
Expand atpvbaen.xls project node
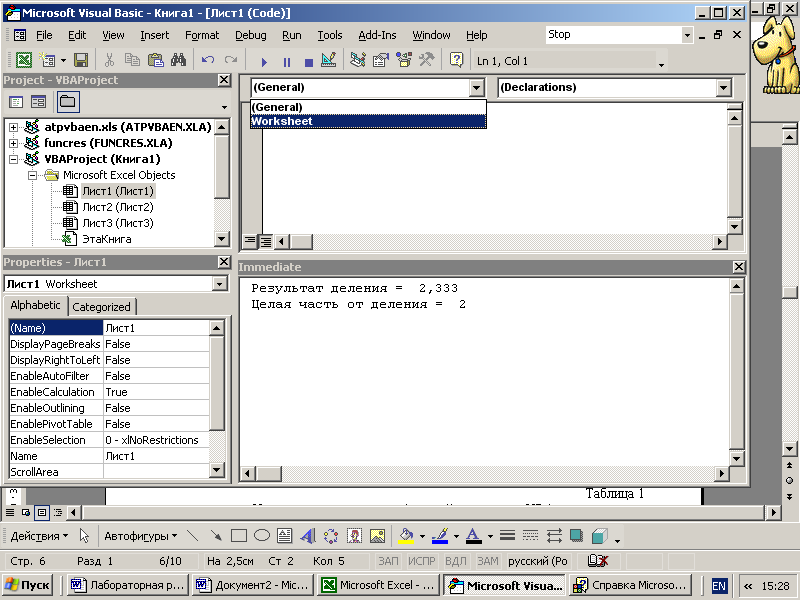click(14, 127)
